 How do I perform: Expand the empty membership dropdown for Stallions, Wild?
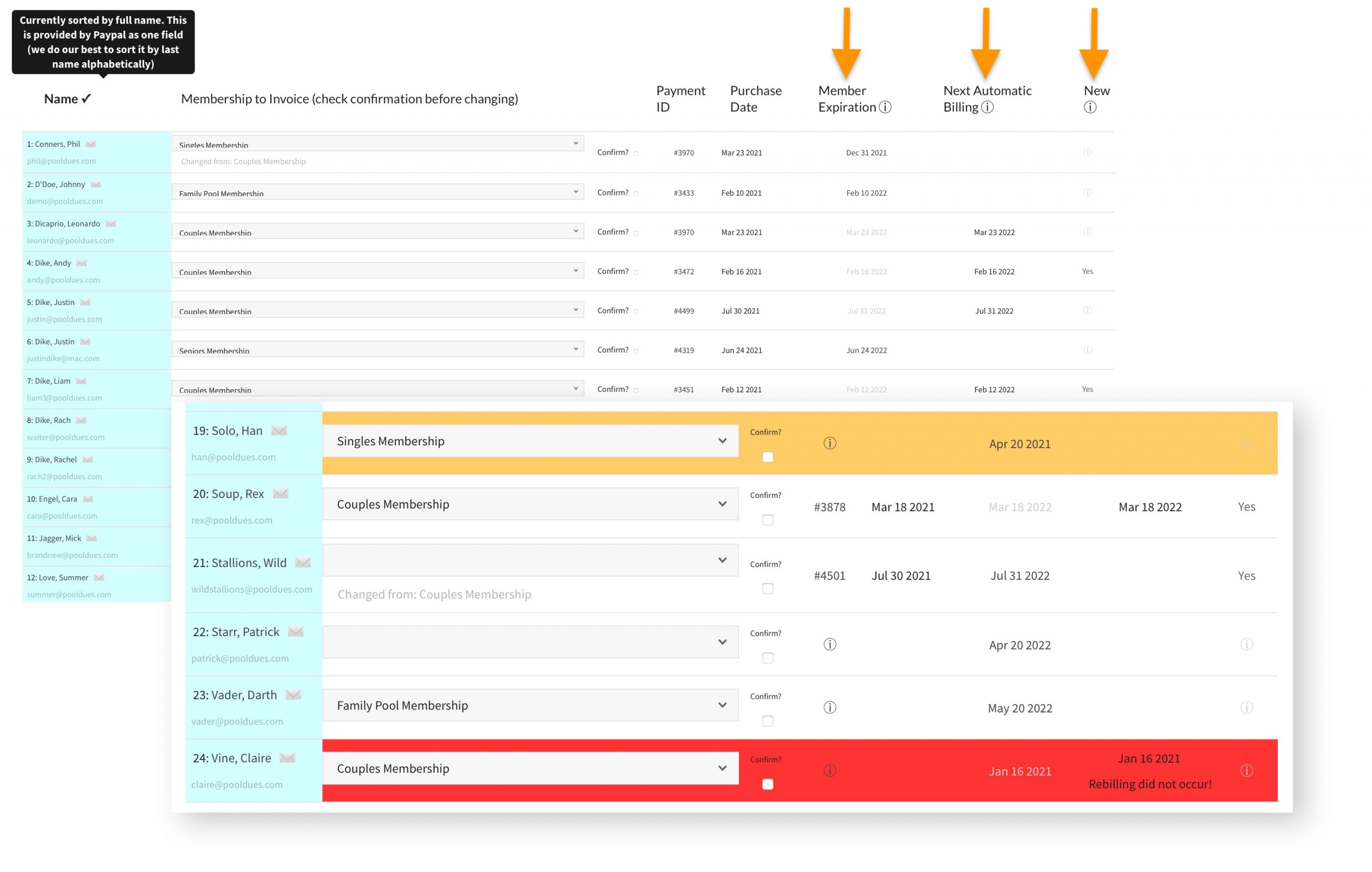530,560
